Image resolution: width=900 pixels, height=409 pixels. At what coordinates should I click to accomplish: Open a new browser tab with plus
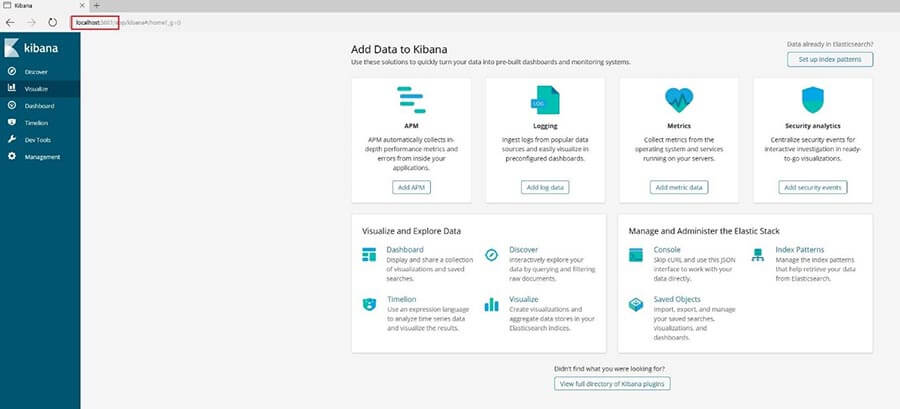pyautogui.click(x=96, y=6)
